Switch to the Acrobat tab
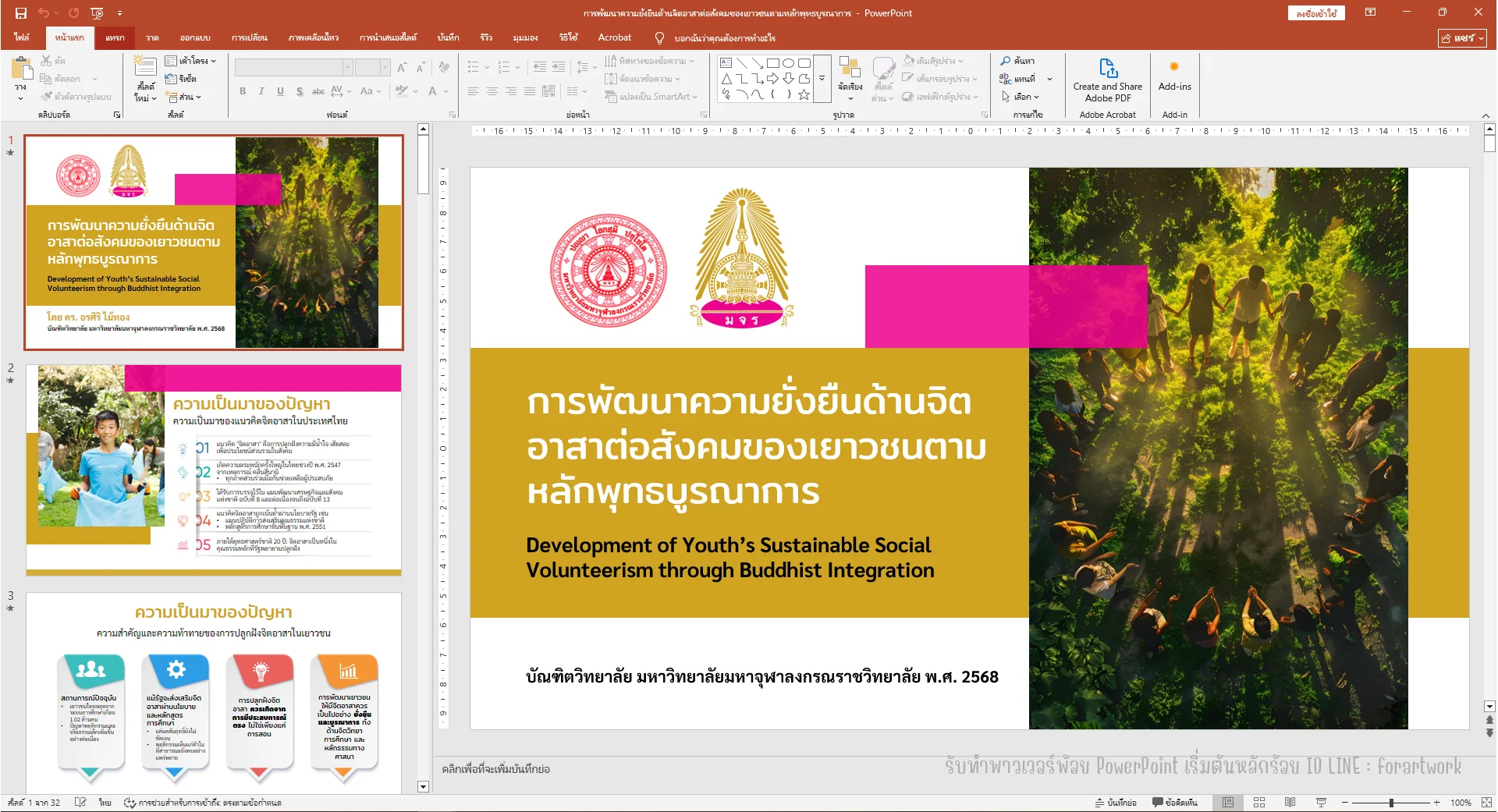The width and height of the screenshot is (1498, 812). pos(615,37)
